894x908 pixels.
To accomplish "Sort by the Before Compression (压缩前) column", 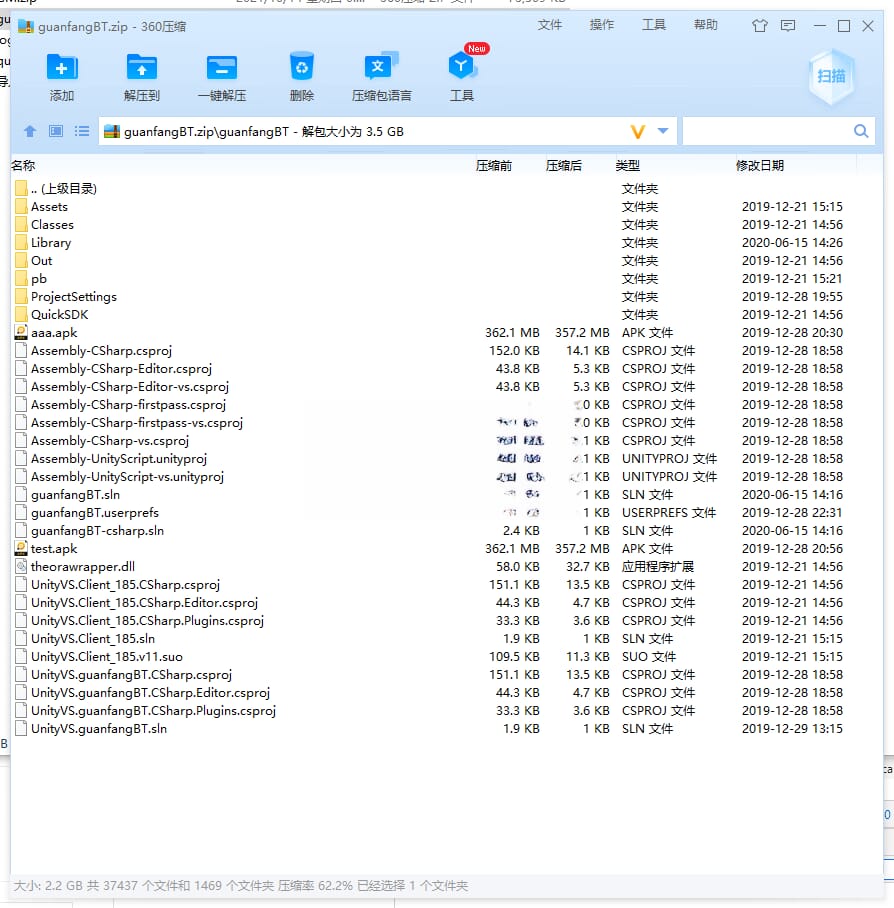I will point(494,166).
